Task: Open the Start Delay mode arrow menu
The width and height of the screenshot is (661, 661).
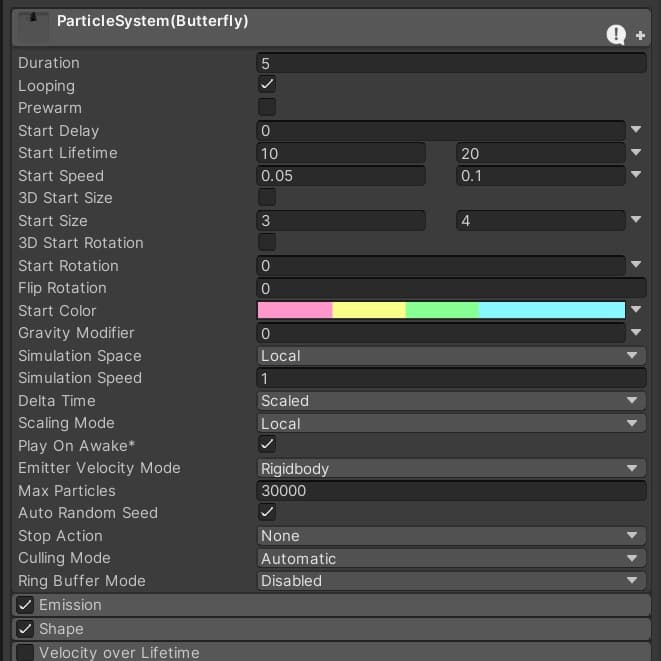Action: [637, 130]
